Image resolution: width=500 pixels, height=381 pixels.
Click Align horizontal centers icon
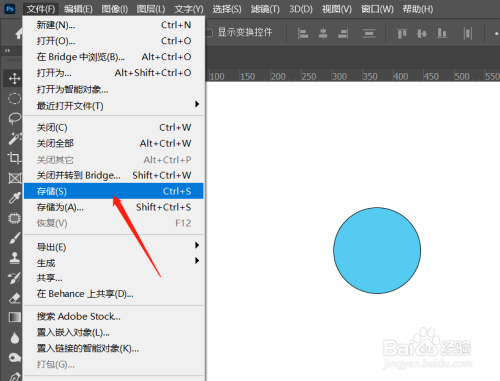[323, 33]
